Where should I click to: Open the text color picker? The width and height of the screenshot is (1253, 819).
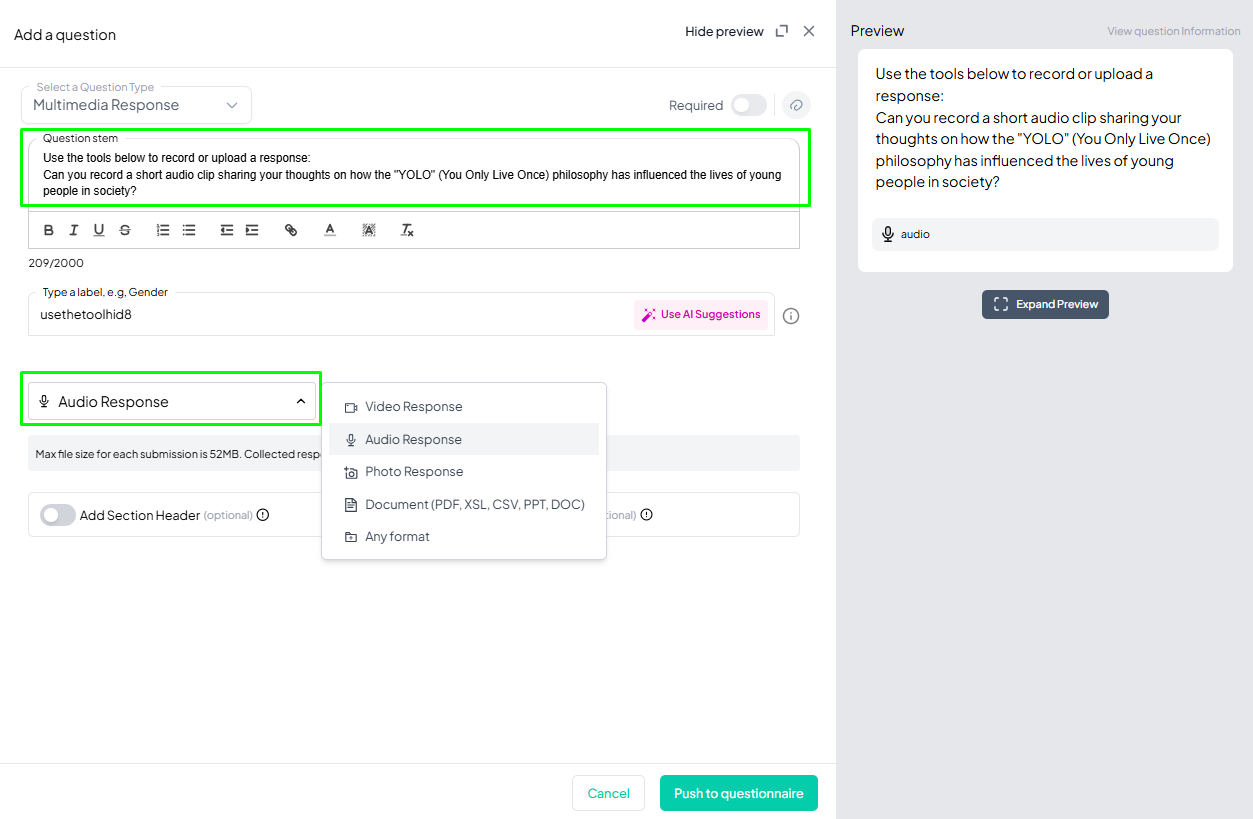[x=330, y=230]
